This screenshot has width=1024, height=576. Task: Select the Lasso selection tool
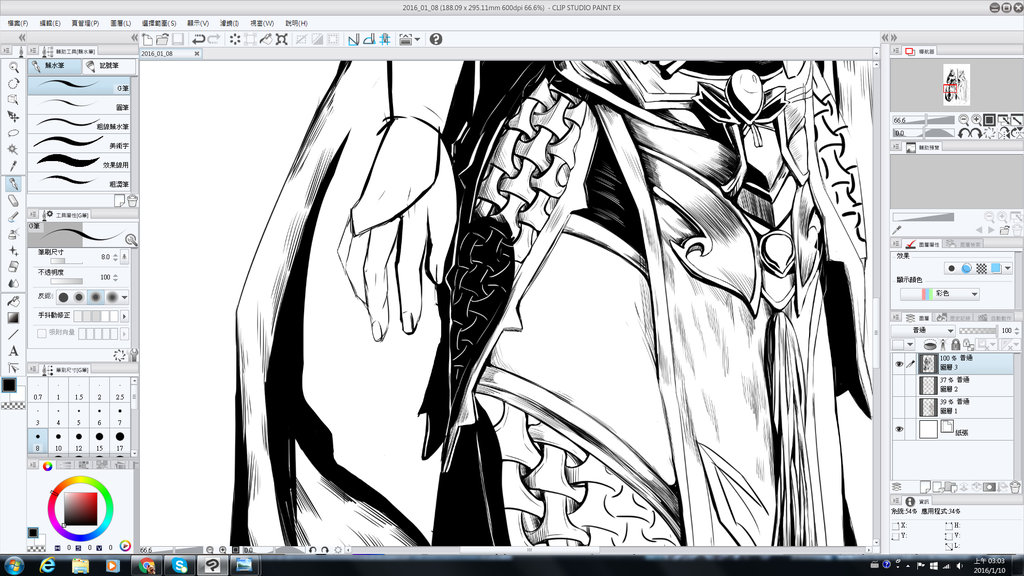pos(13,133)
